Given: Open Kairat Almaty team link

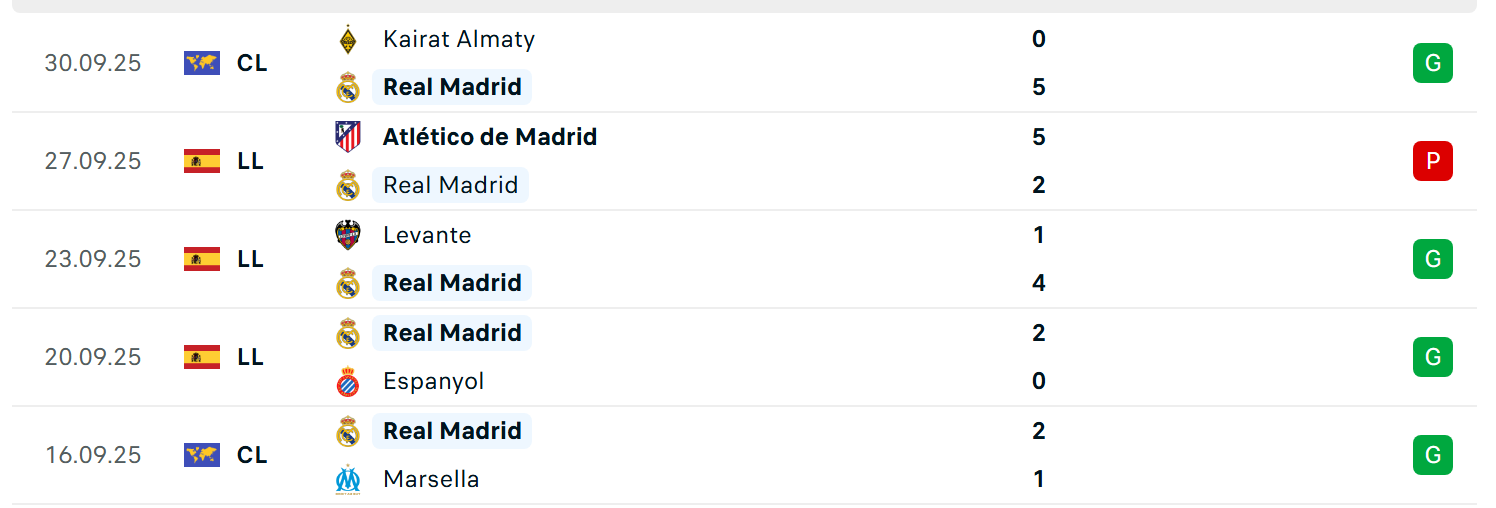Looking at the screenshot, I should (459, 39).
